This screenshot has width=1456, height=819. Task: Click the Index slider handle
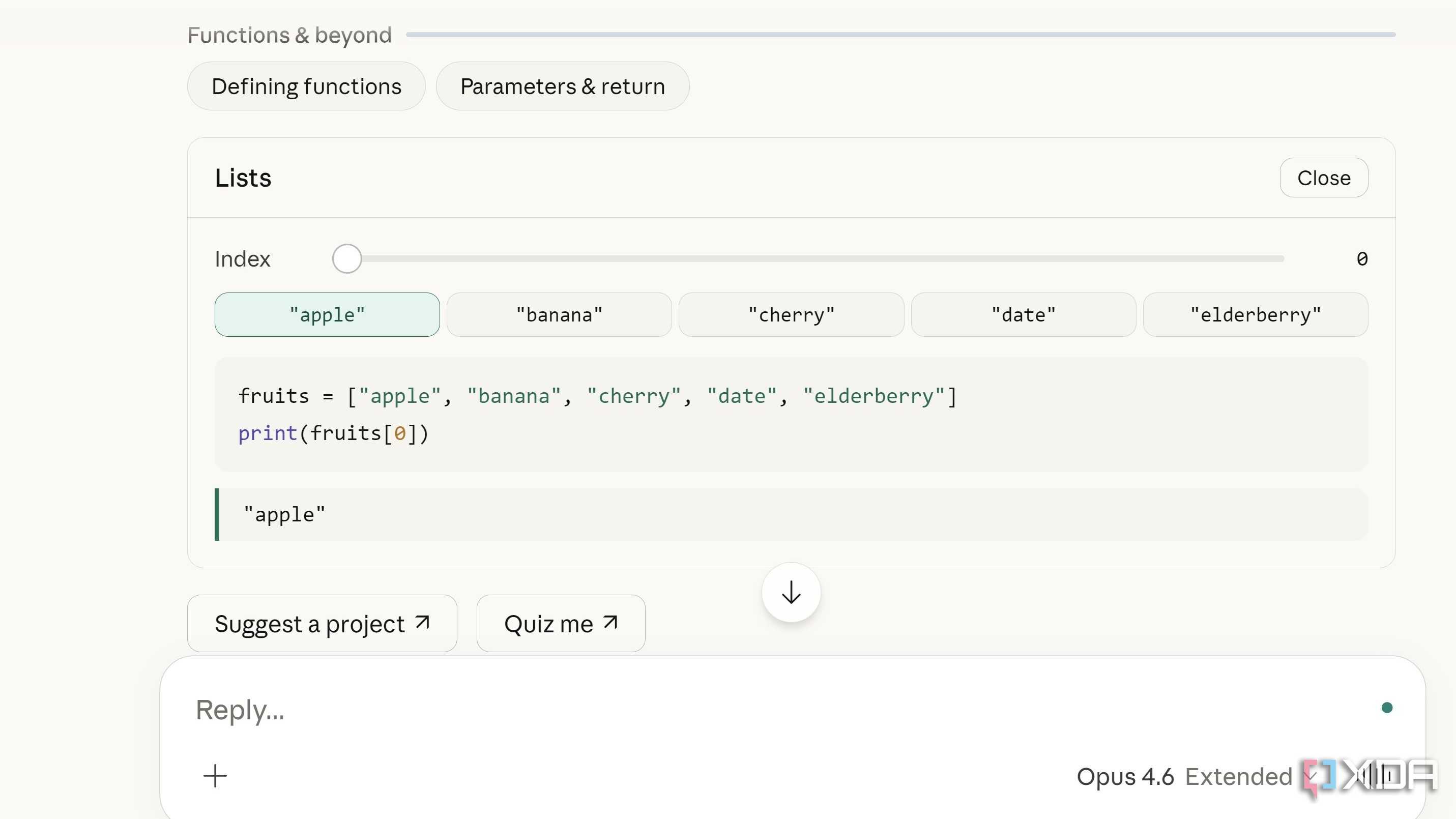tap(346, 258)
